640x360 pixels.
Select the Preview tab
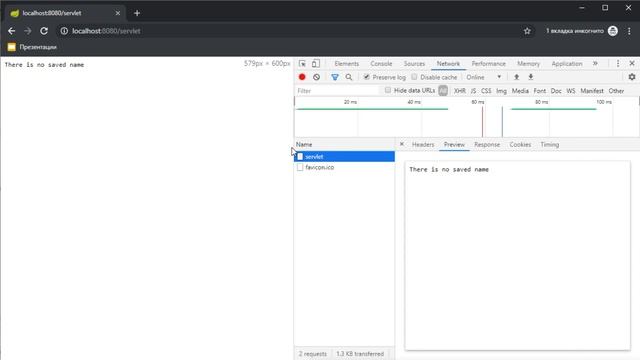(x=454, y=144)
